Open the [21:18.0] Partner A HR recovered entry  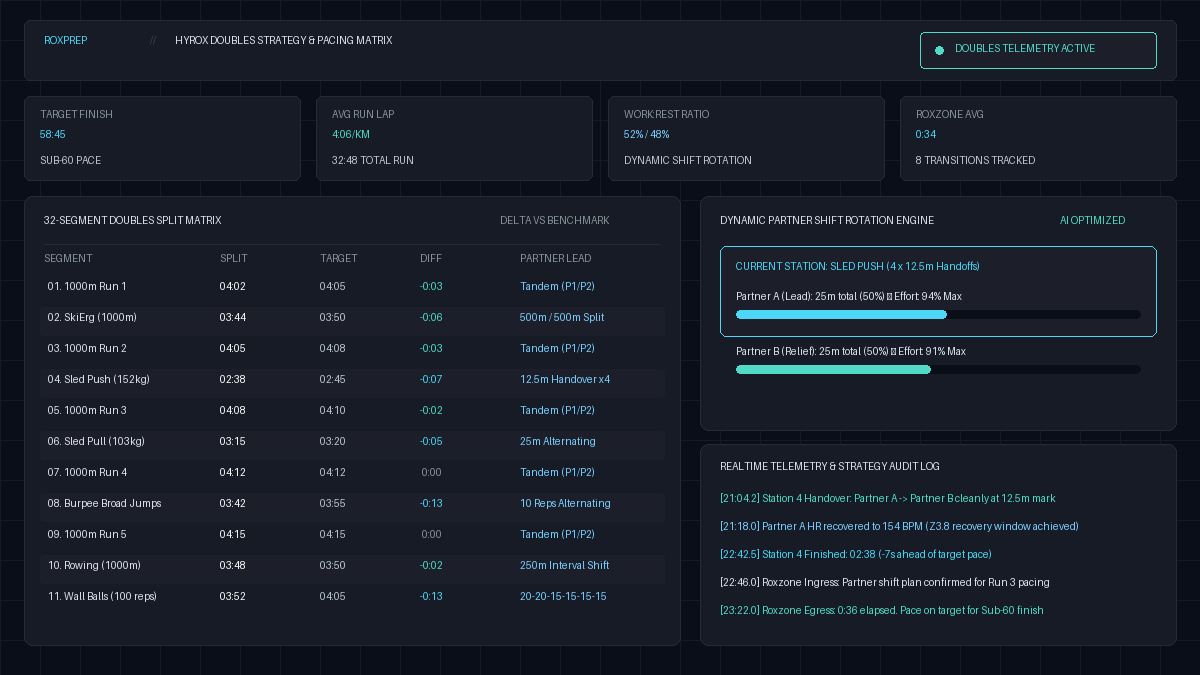point(899,526)
